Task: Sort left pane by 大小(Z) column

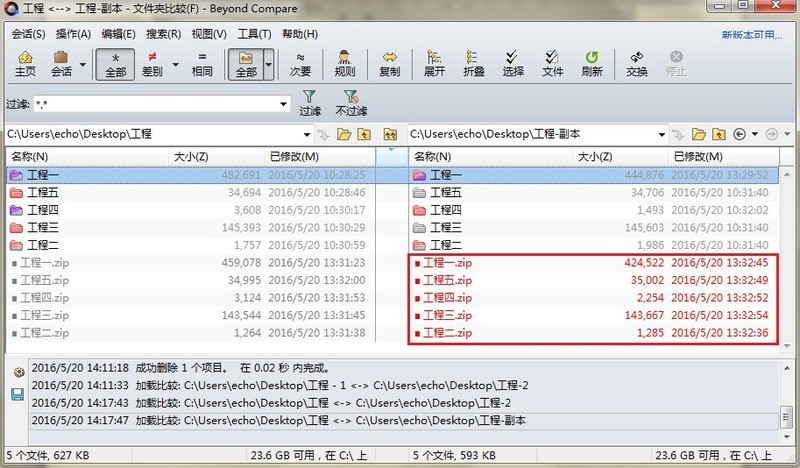Action: [216, 156]
